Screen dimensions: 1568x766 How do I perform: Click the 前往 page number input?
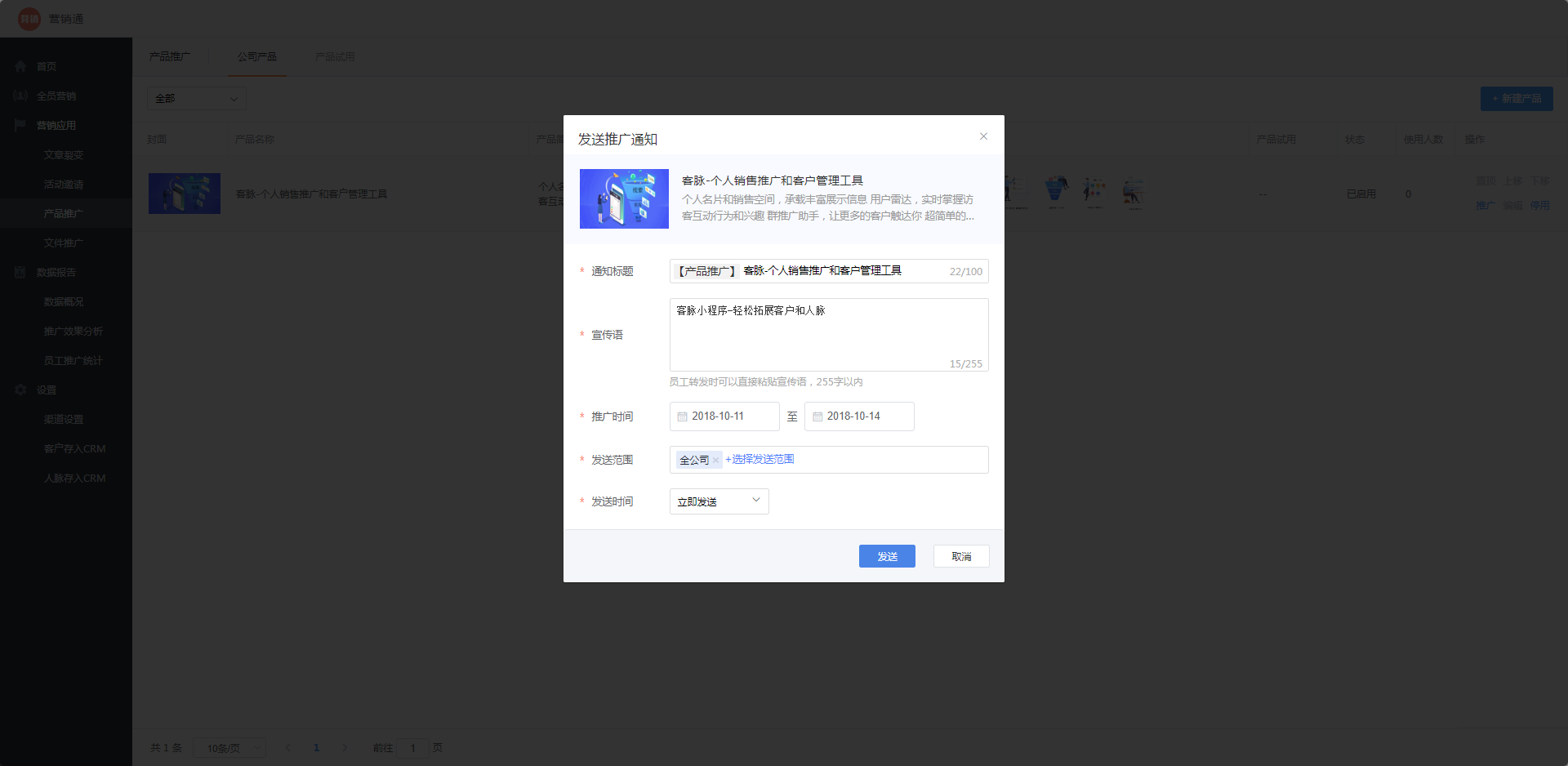pos(413,748)
